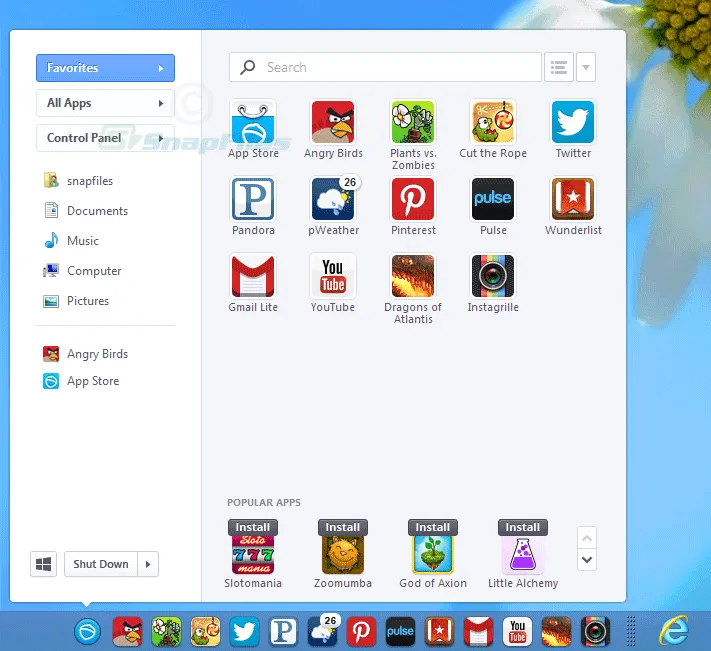Viewport: 711px width, 651px height.
Task: Click Pandora icon in the taskbar
Action: [x=283, y=631]
